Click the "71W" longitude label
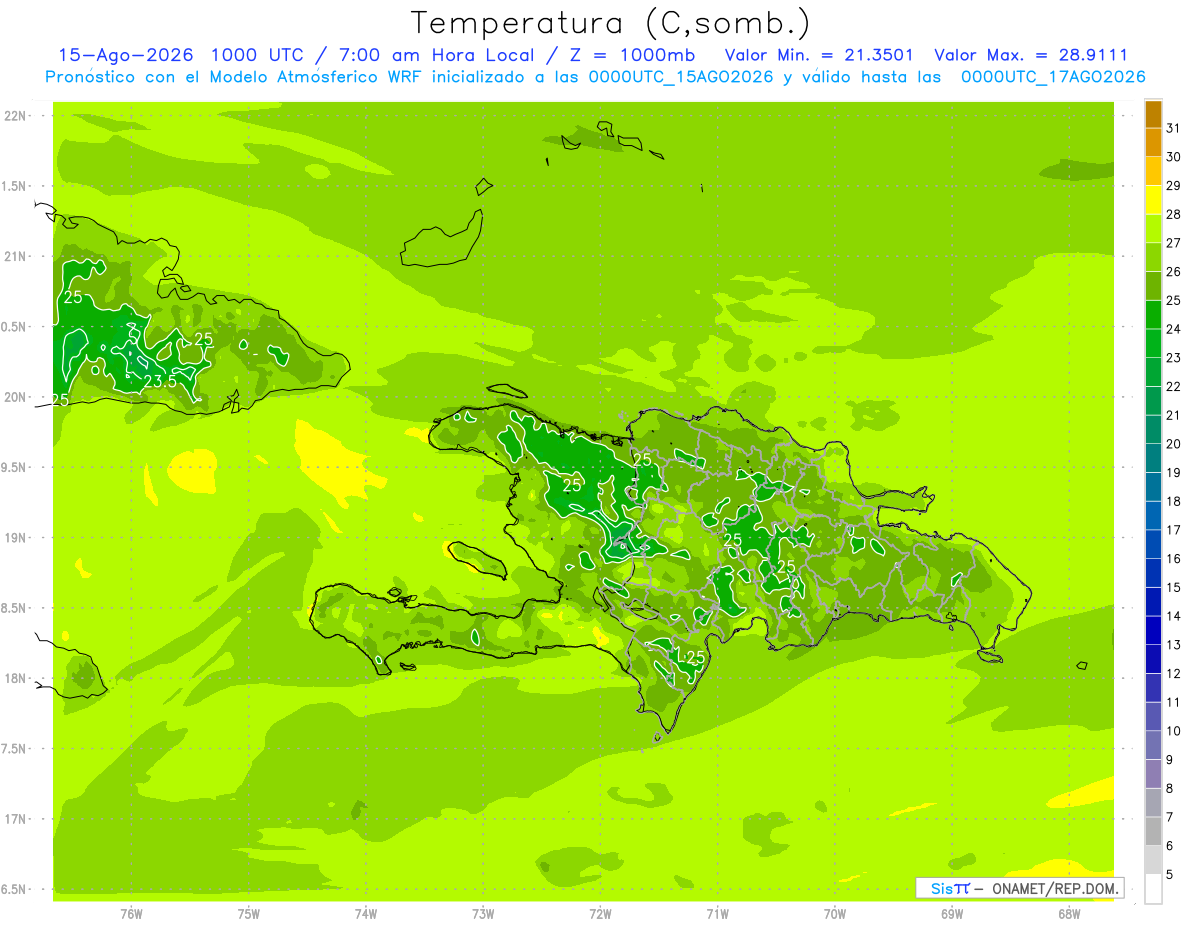Image resolution: width=1200 pixels, height=927 pixels. [717, 914]
